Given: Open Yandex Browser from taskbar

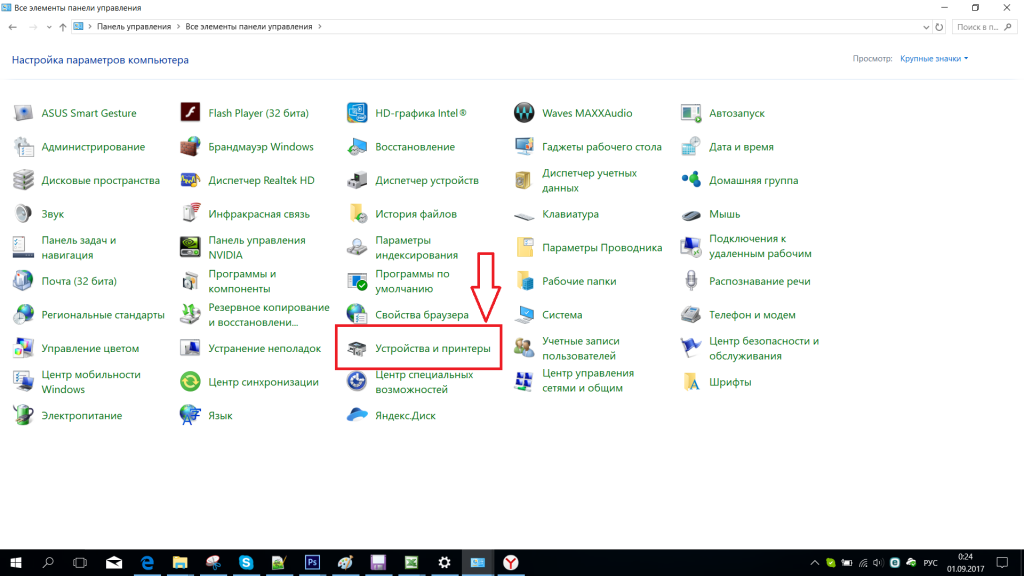Looking at the screenshot, I should click(x=511, y=562).
